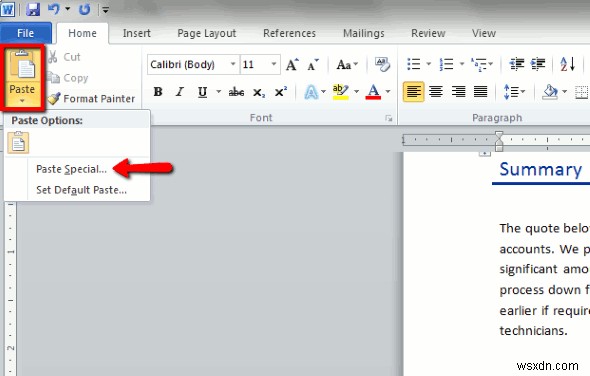The image size is (590, 376).
Task: Toggle strikethrough formatting
Action: [236, 92]
